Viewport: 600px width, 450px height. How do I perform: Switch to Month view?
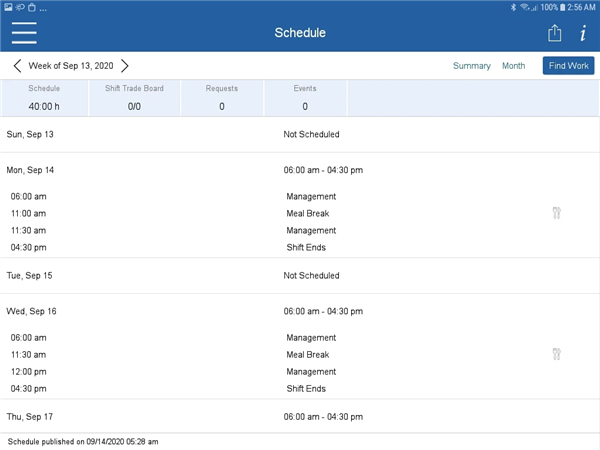[513, 66]
